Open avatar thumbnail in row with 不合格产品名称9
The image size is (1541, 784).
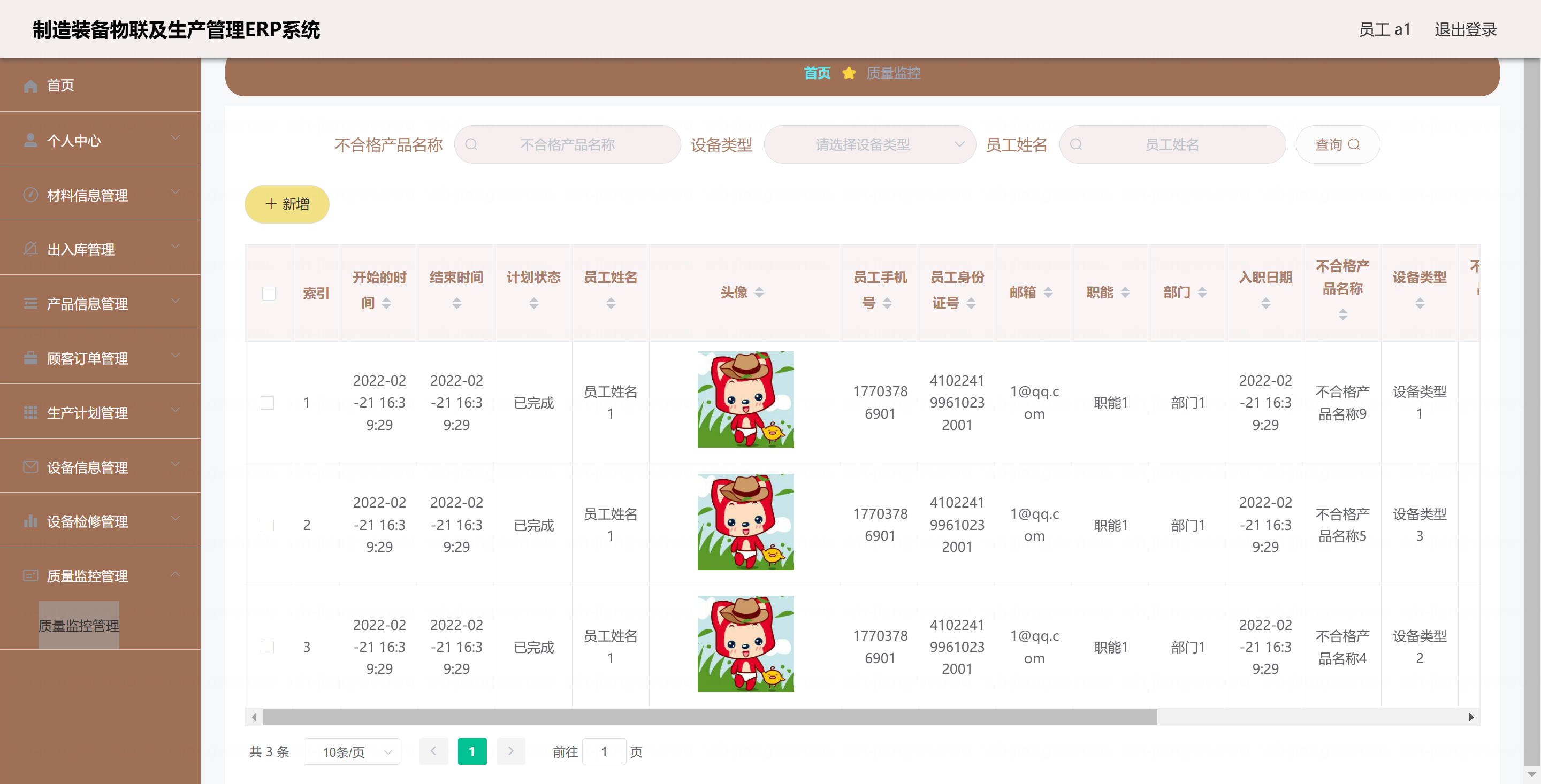(745, 399)
